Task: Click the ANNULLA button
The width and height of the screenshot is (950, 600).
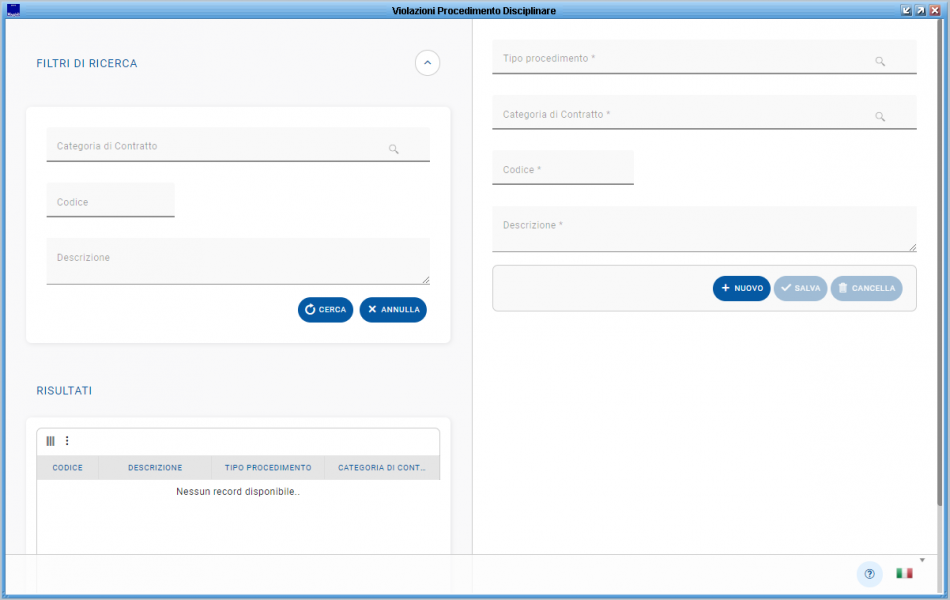Action: point(393,310)
